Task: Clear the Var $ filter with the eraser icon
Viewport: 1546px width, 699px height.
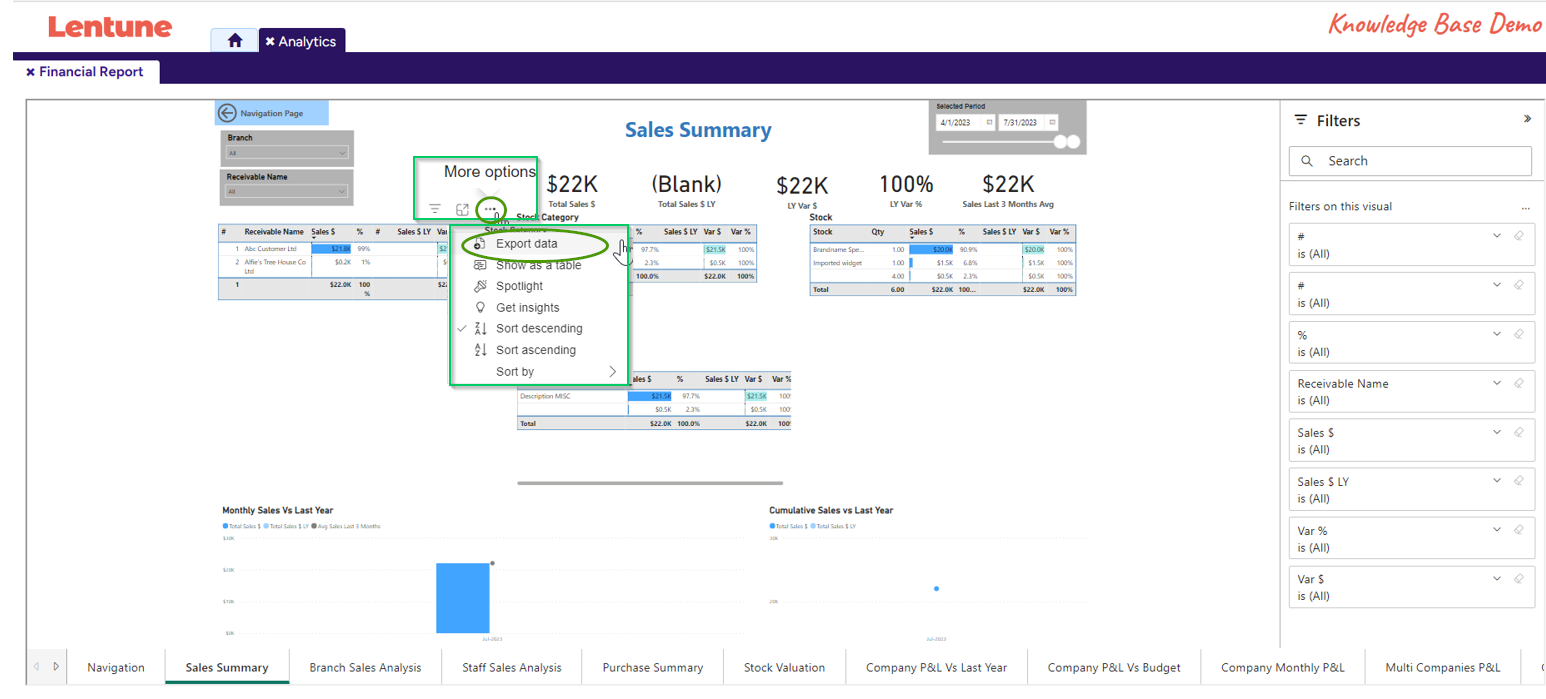Action: tap(1518, 578)
